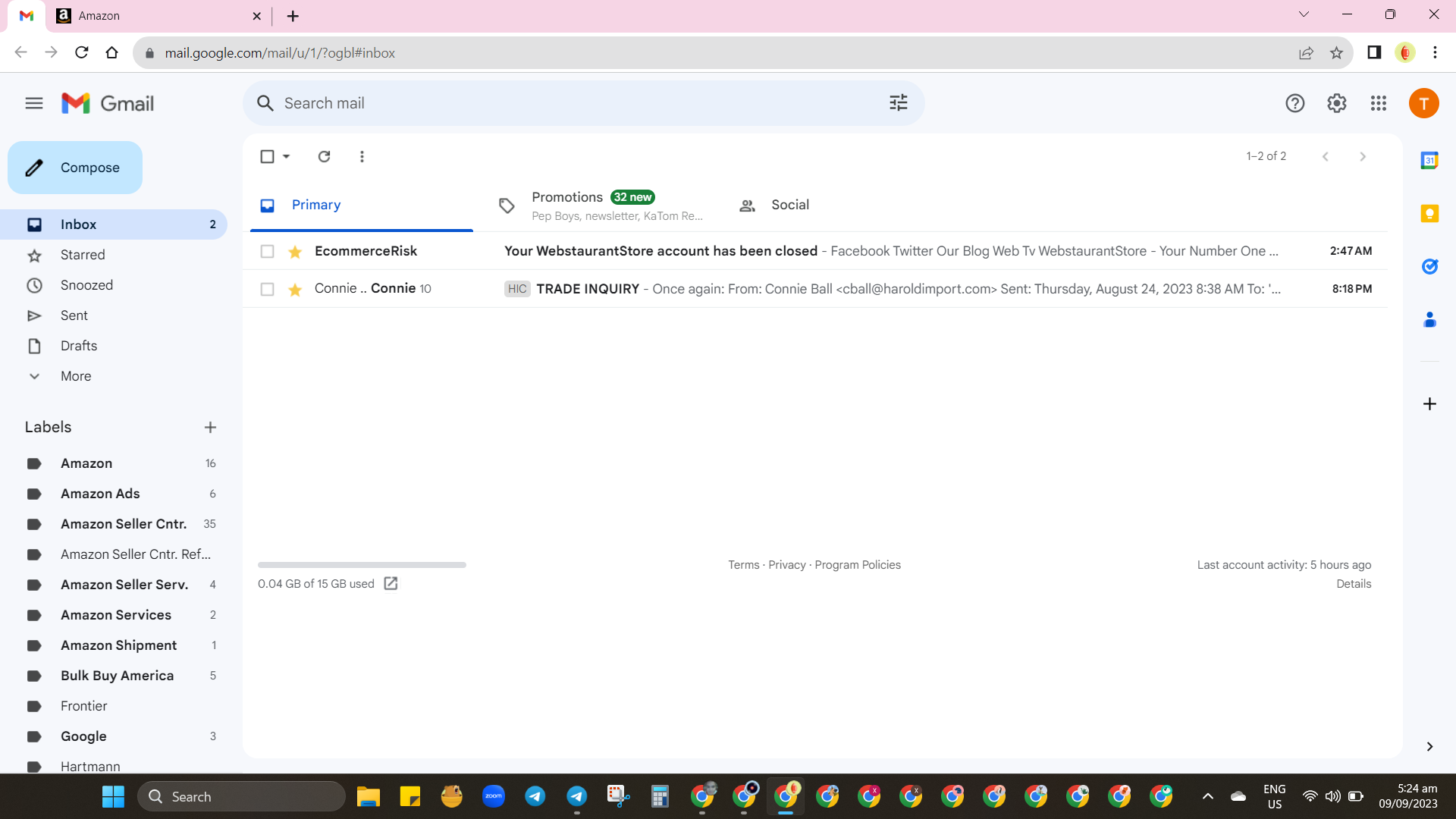The height and width of the screenshot is (819, 1456).
Task: Open a new browser tab
Action: tap(293, 16)
